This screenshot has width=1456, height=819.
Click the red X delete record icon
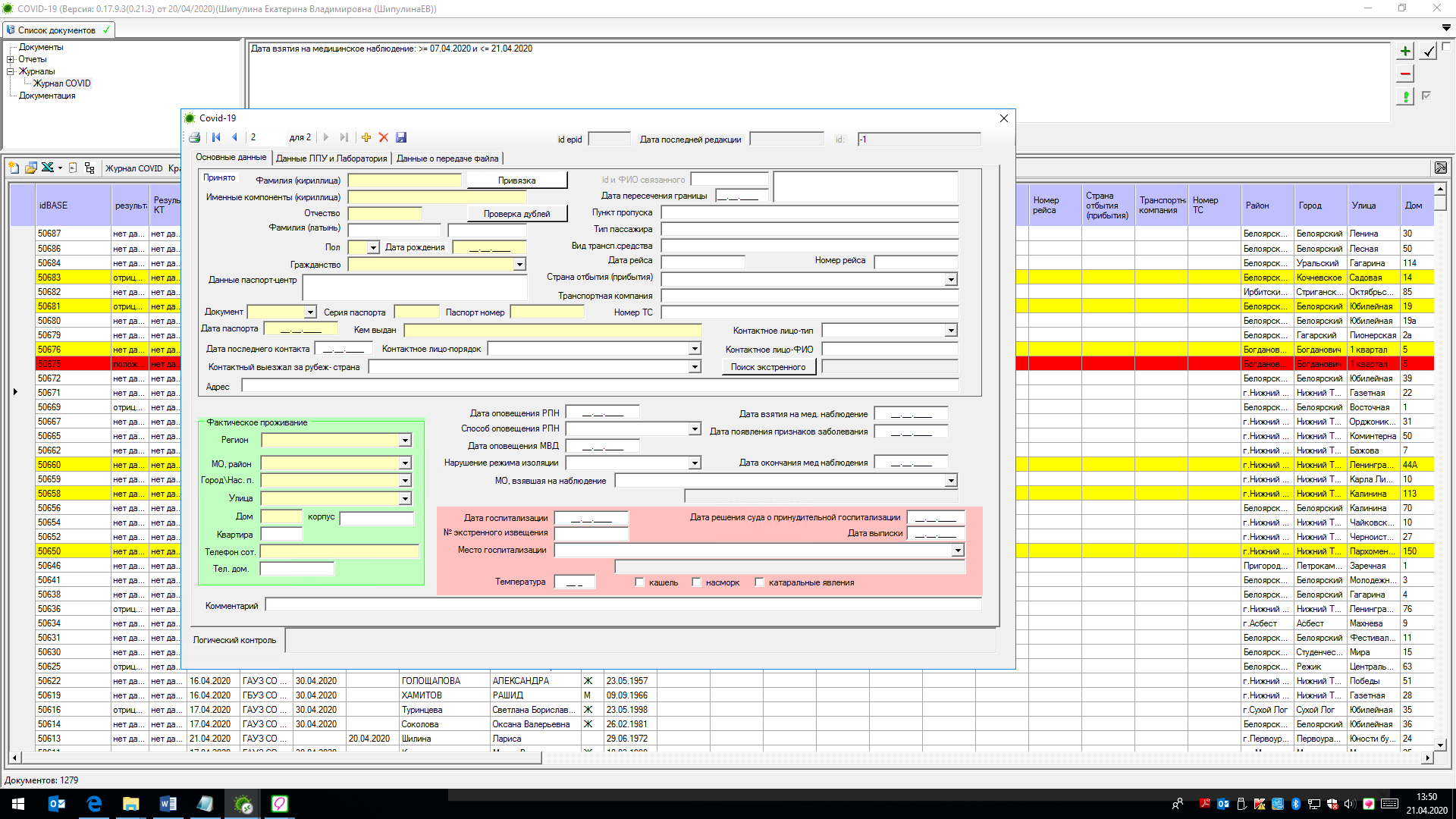pyautogui.click(x=384, y=137)
